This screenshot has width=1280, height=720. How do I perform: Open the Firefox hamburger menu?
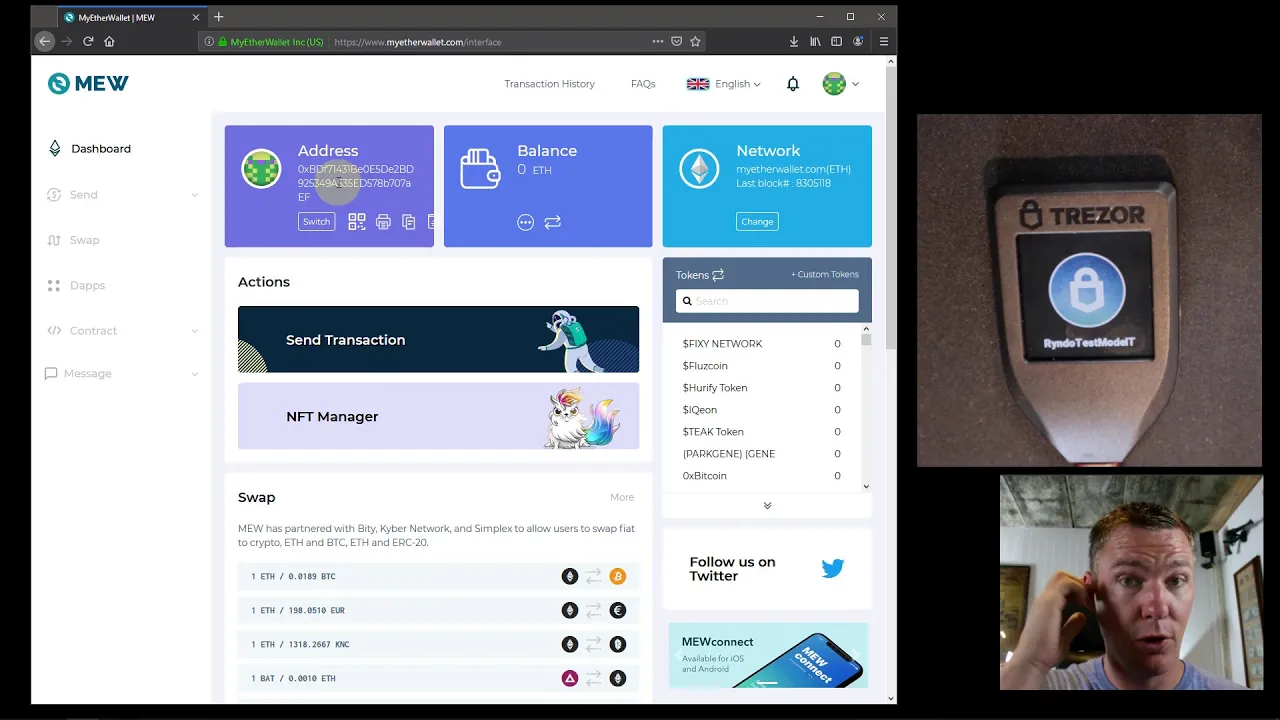coord(883,41)
